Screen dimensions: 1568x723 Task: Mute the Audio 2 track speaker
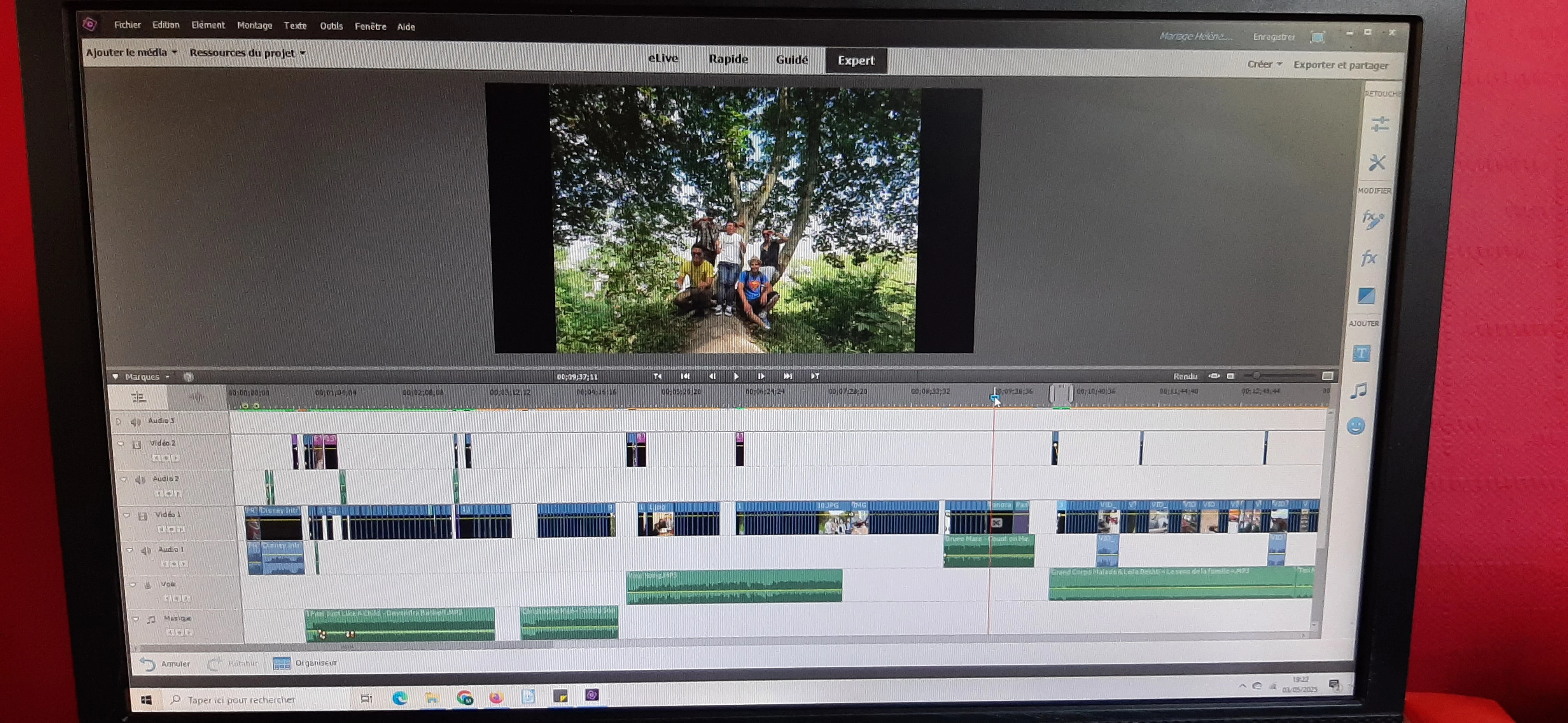(140, 480)
